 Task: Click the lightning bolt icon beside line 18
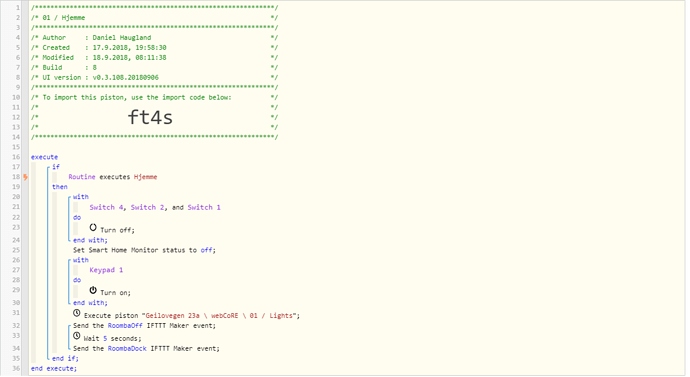(x=26, y=177)
